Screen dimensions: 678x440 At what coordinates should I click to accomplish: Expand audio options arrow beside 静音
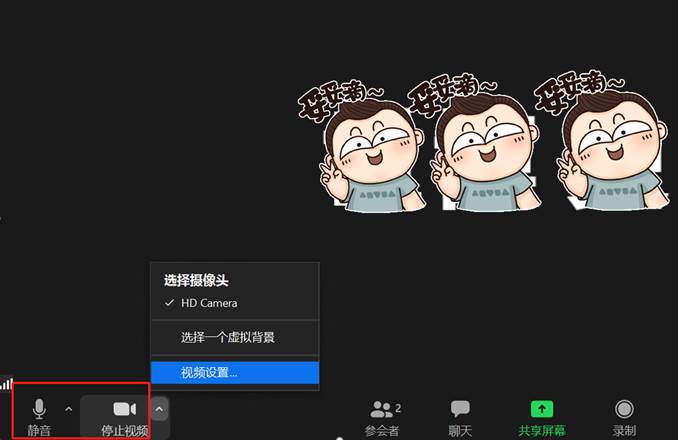click(x=68, y=409)
